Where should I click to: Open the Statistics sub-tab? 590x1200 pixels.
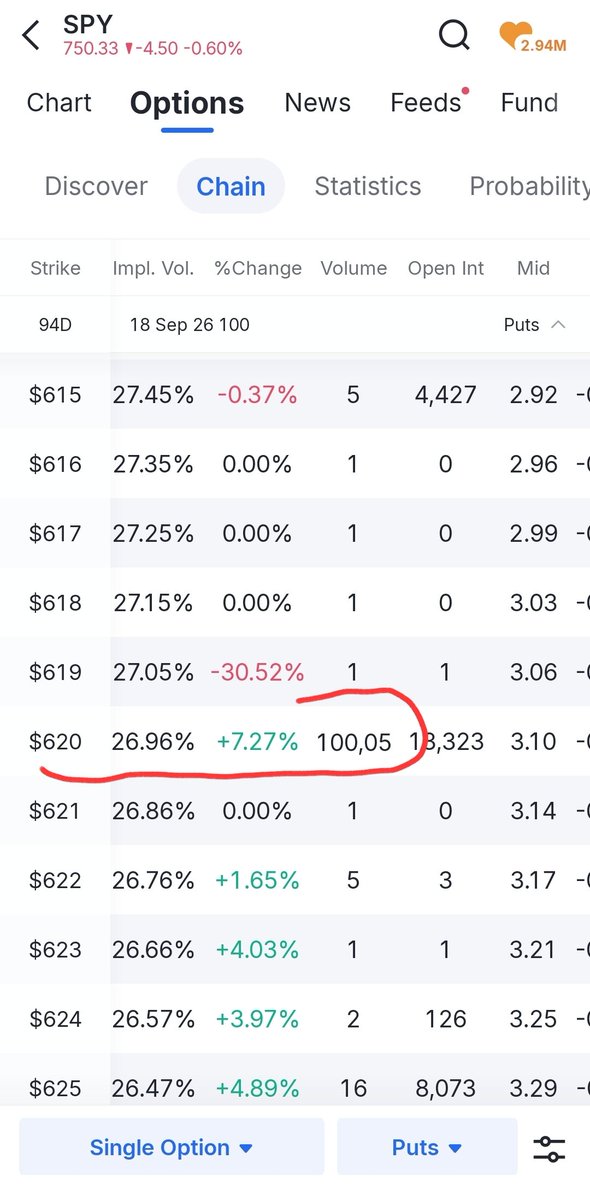368,186
